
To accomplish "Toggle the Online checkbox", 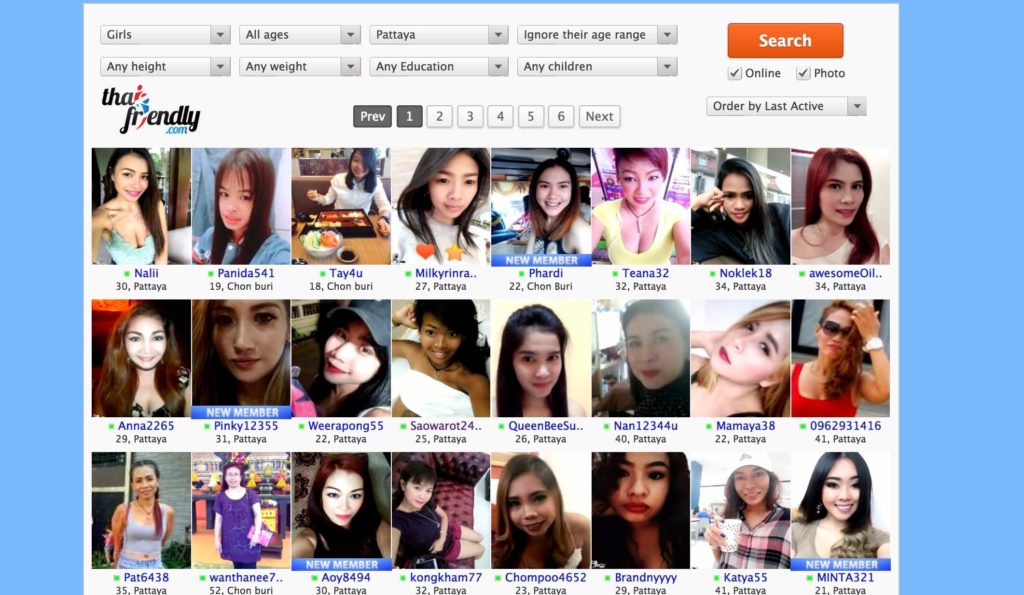I will pyautogui.click(x=735, y=73).
